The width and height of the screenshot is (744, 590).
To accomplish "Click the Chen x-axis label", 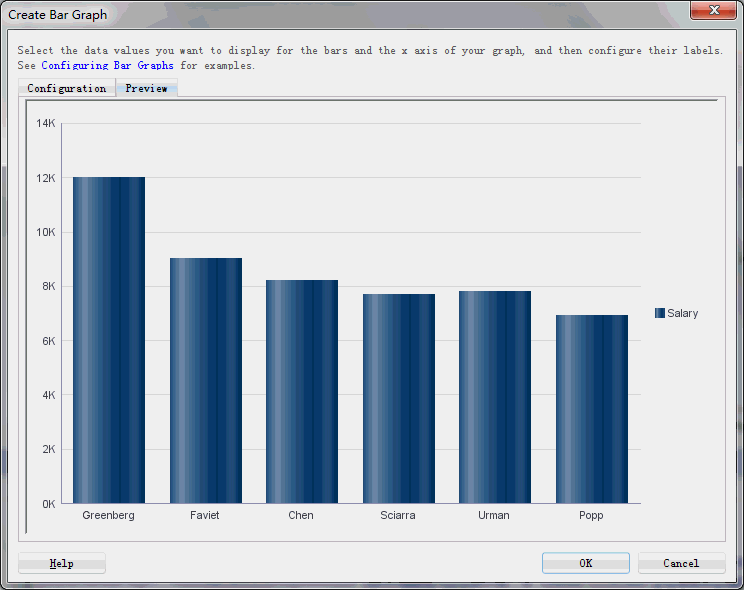I will click(301, 515).
